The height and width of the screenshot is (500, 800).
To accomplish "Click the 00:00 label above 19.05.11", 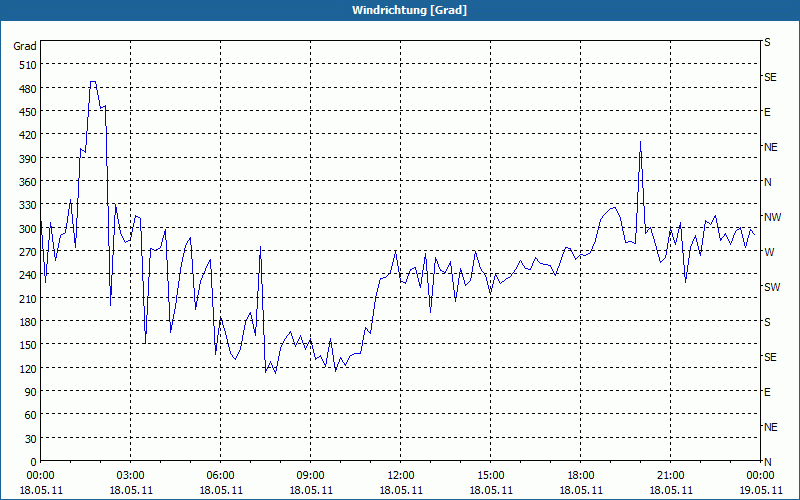I will point(760,476).
